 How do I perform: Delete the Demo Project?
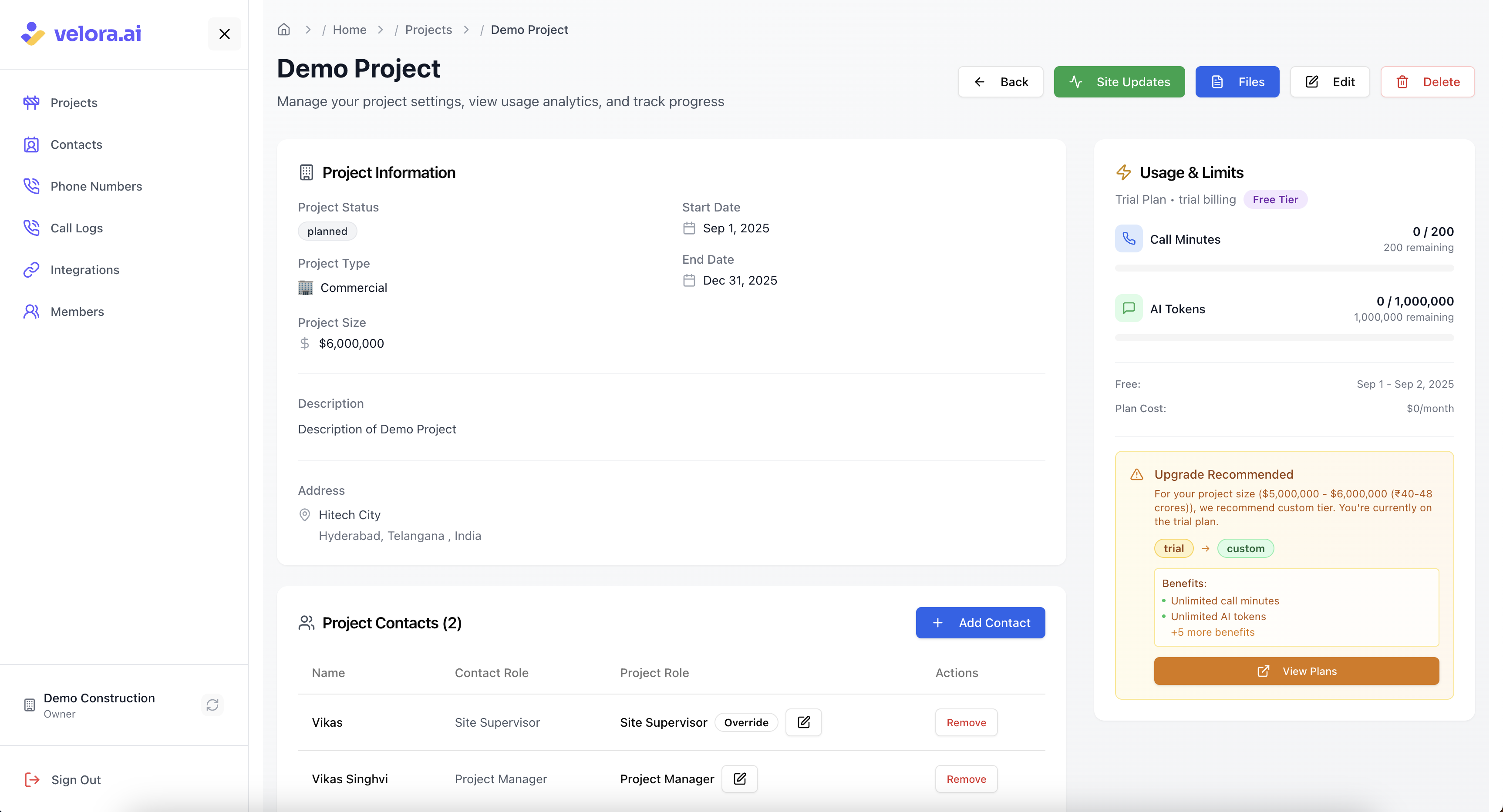1427,82
